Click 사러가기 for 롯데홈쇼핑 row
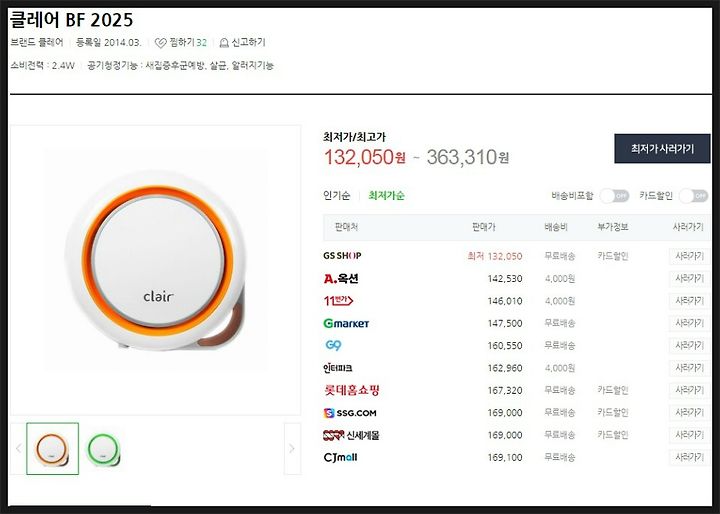Viewport: 720px width, 514px height. coord(690,390)
